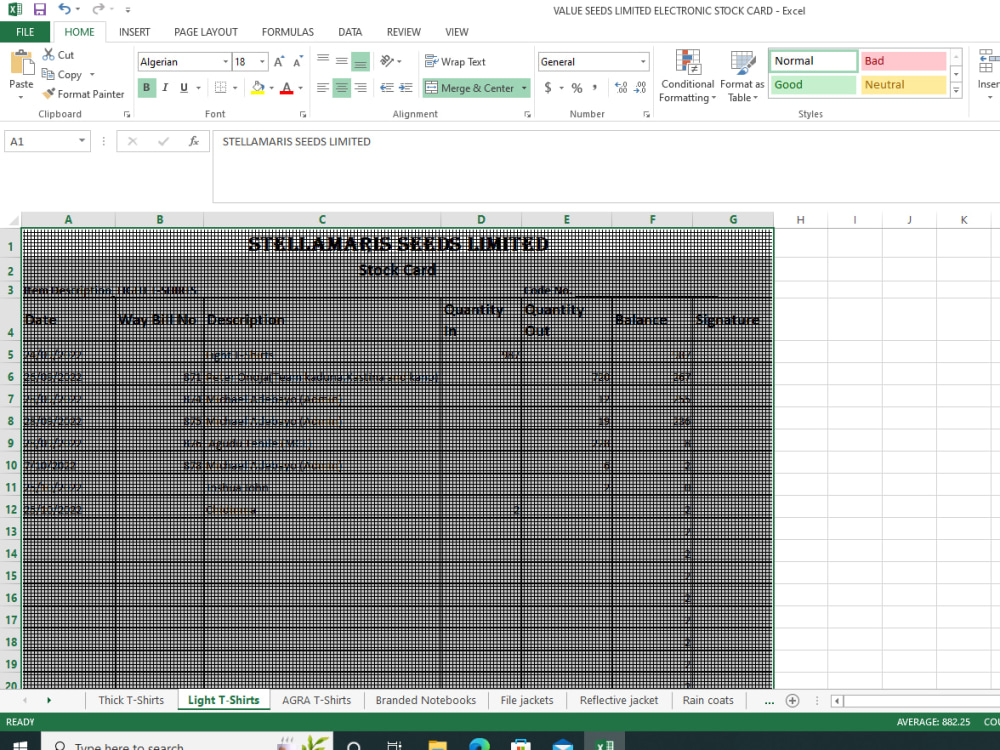Decrease cell indent
The image size is (1000, 750).
[x=386, y=87]
